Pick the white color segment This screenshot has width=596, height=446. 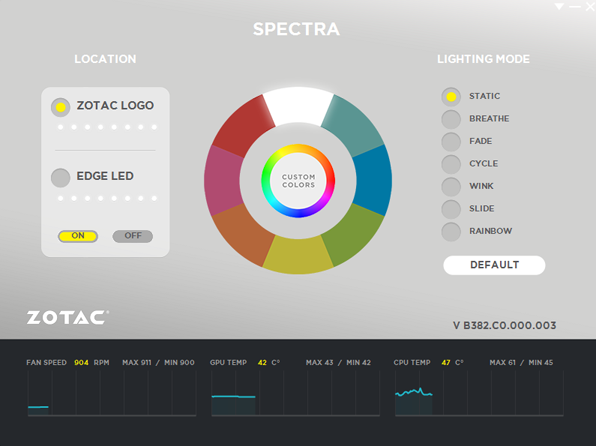(x=298, y=105)
